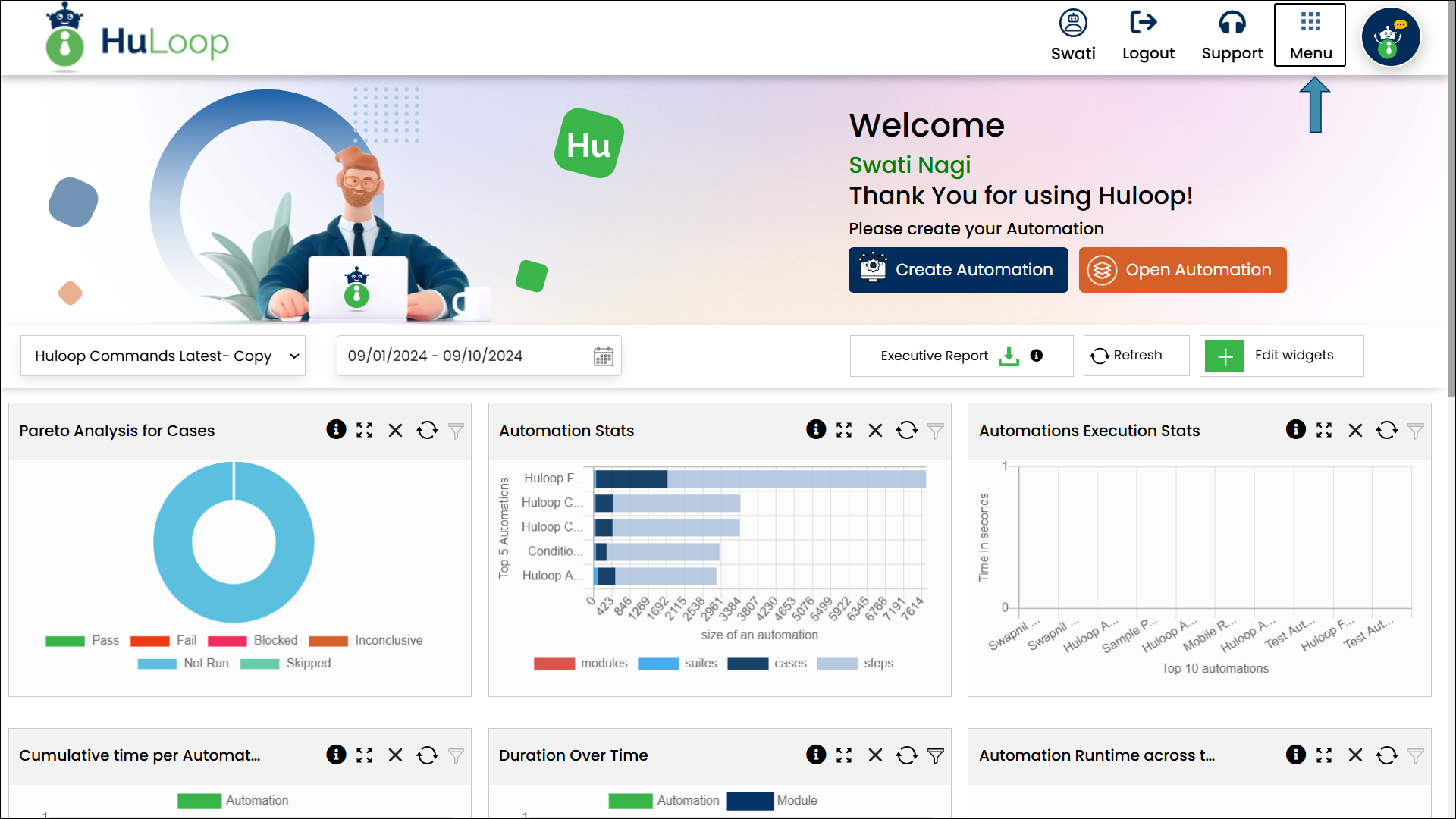Viewport: 1456px width, 819px height.
Task: Toggle suites legend in Automation Stats
Action: click(x=678, y=664)
